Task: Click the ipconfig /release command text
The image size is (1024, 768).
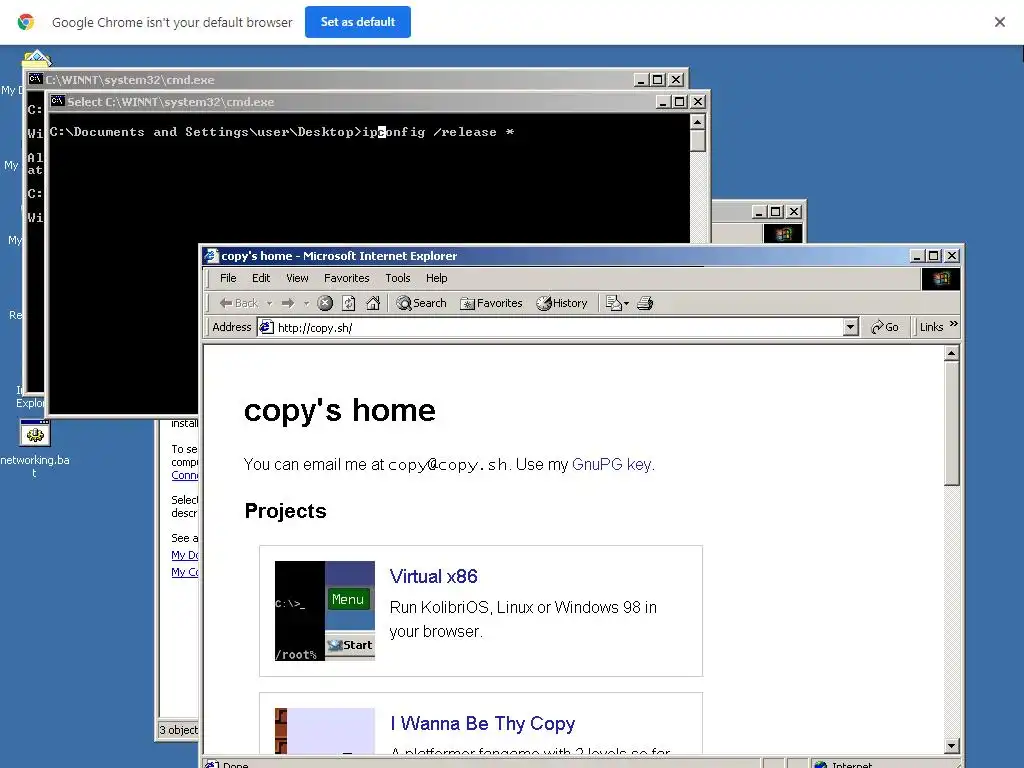Action: pos(438,132)
